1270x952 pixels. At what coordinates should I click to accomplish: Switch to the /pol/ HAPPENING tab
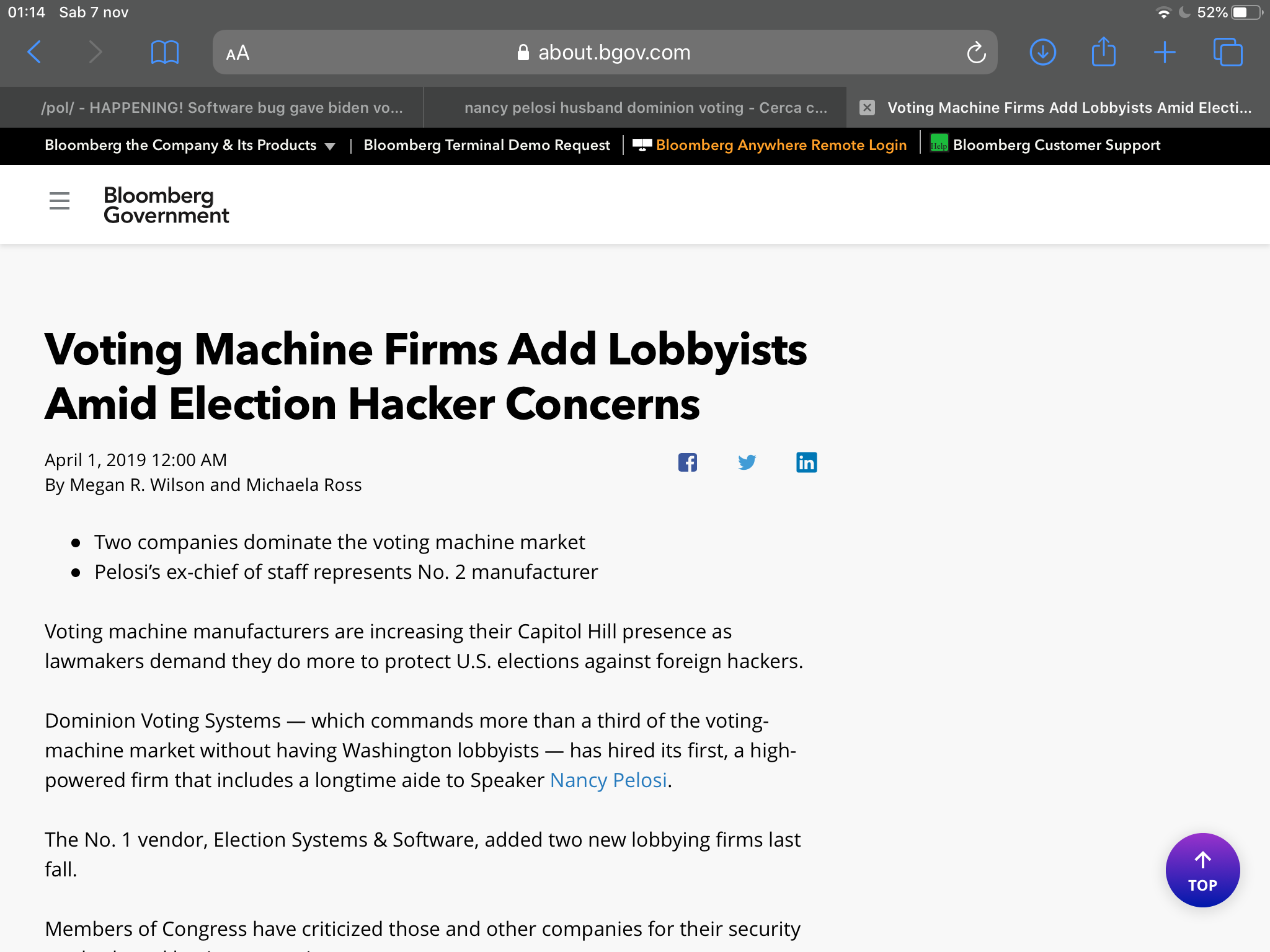click(212, 107)
